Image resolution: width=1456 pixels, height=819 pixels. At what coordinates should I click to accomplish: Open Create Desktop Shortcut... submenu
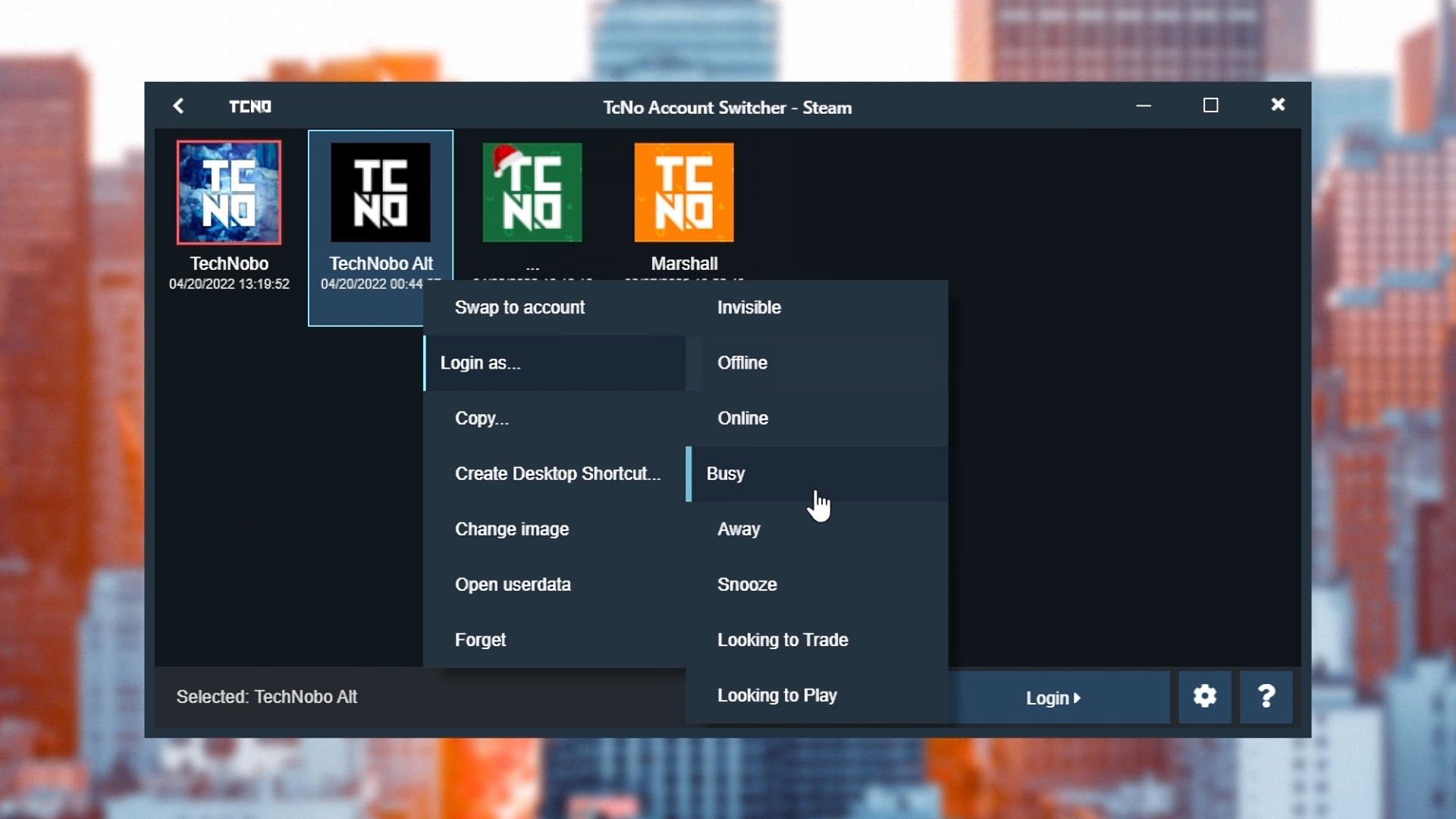tap(557, 473)
